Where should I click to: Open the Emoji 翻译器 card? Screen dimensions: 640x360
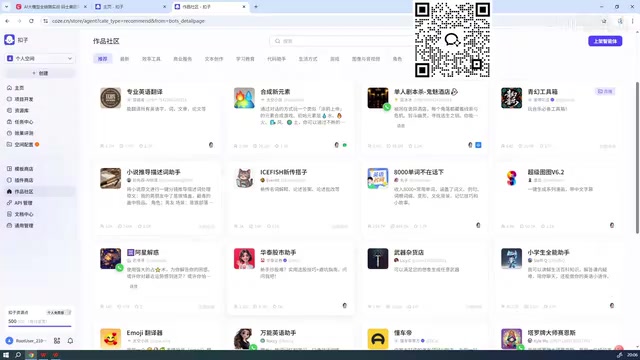click(x=157, y=337)
